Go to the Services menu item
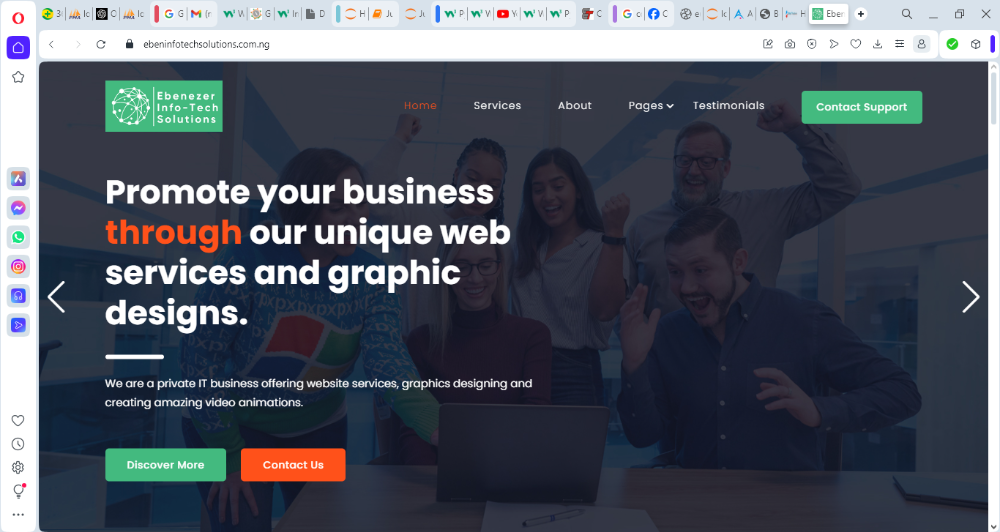Viewport: 1000px width, 532px height. point(497,106)
